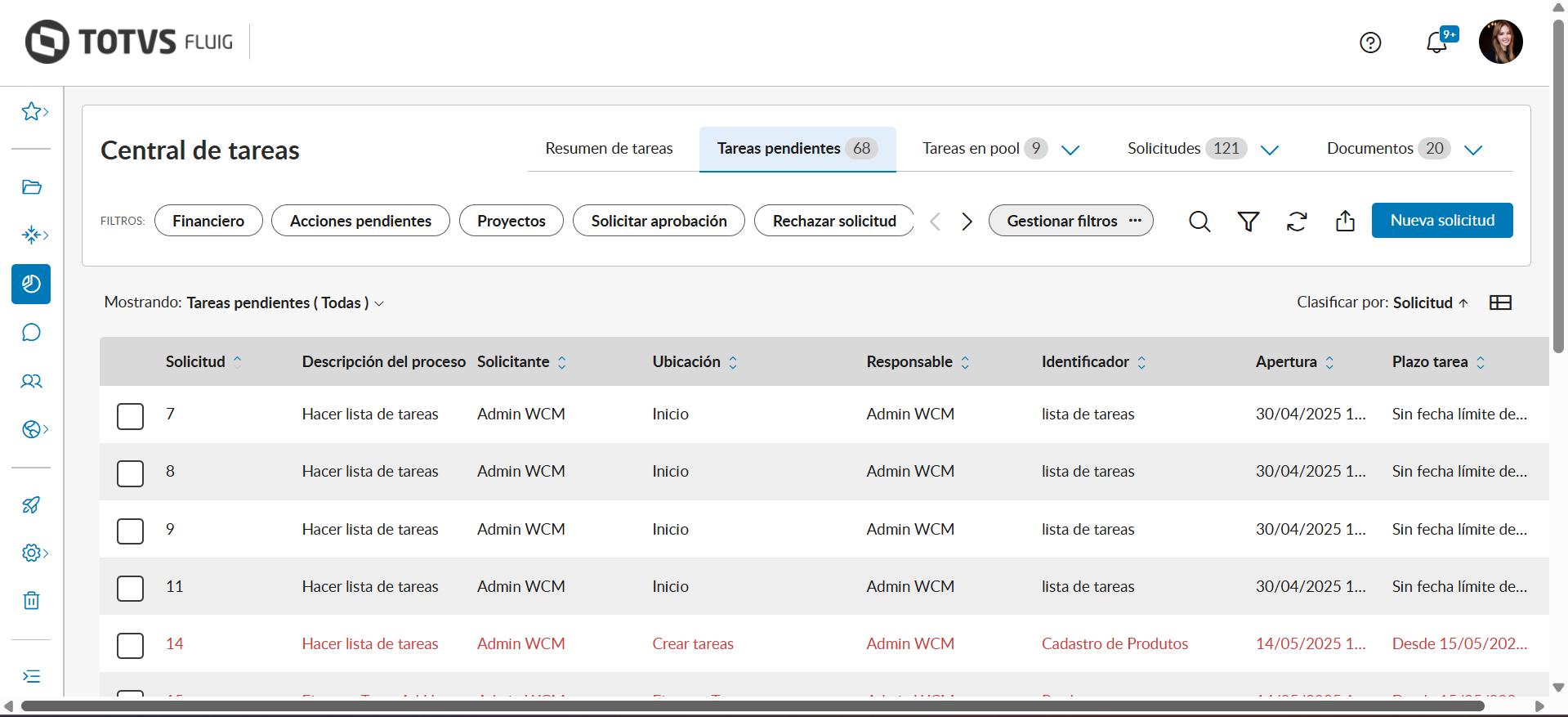
Task: Open the communities people icon in sidebar
Action: coord(31,381)
